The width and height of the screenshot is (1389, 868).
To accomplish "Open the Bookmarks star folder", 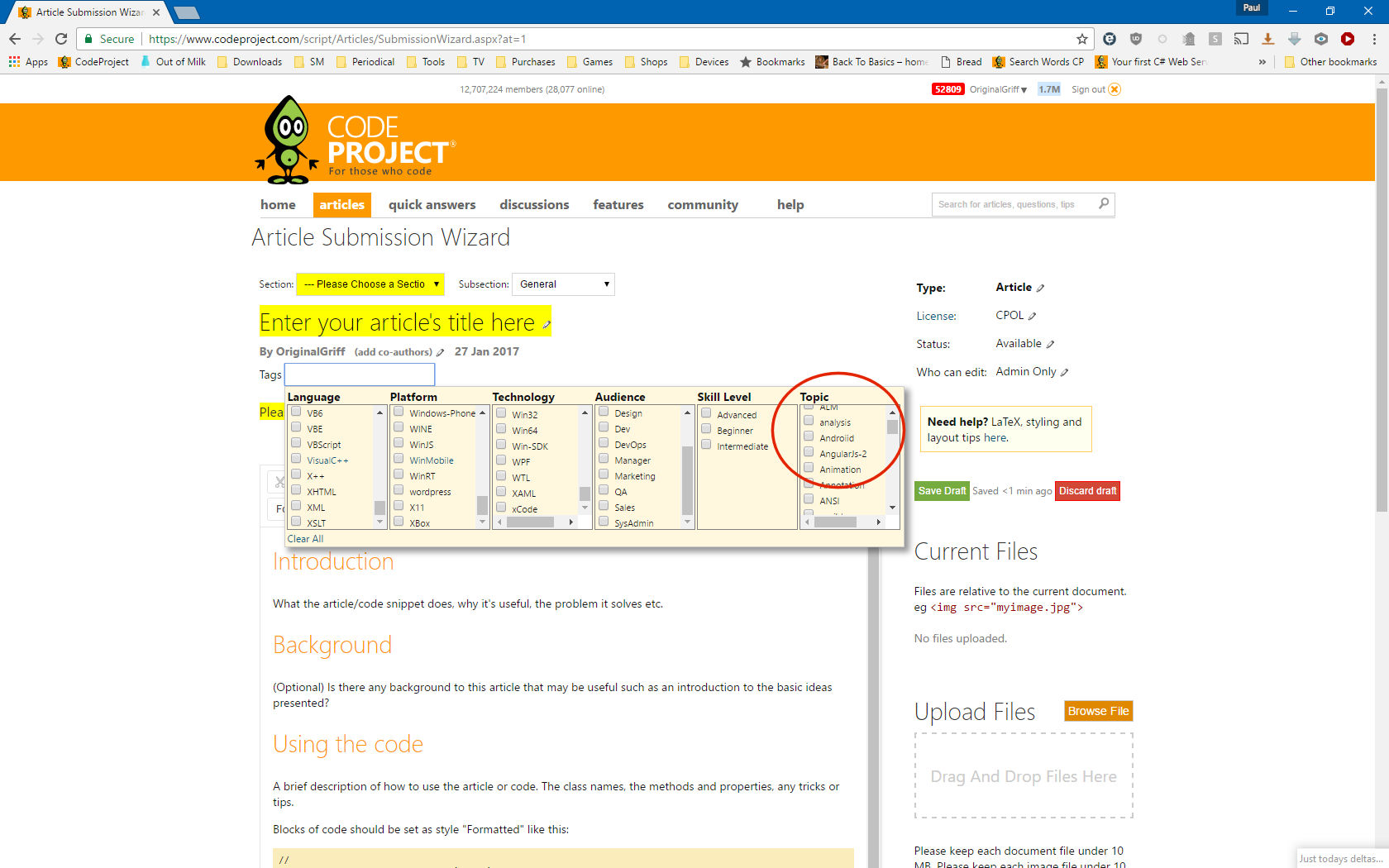I will tap(772, 62).
